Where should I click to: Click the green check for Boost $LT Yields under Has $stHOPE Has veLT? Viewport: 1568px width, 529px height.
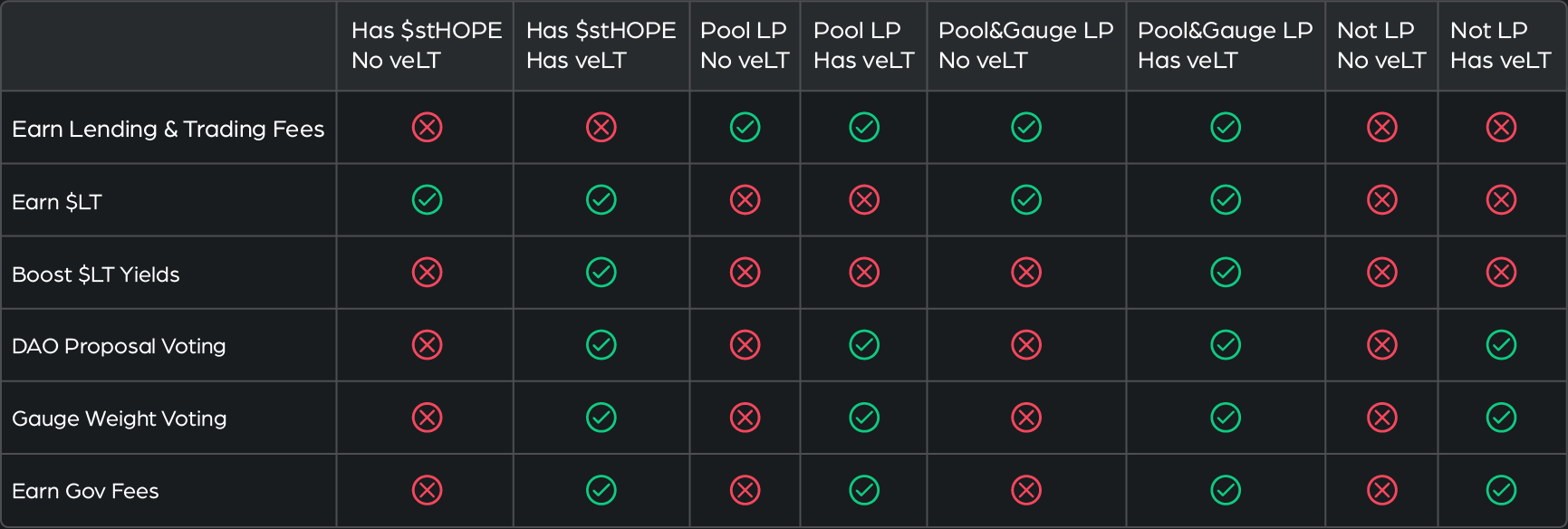point(601,273)
